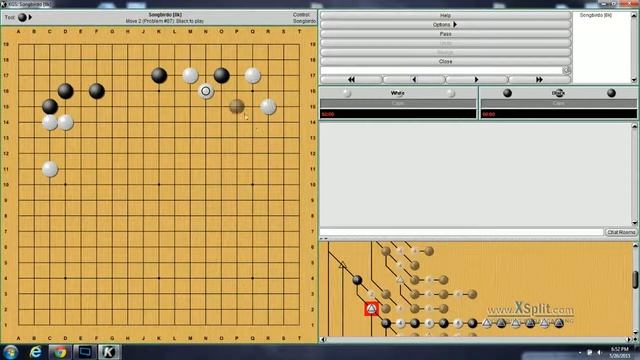Step back one move

(x=414, y=80)
